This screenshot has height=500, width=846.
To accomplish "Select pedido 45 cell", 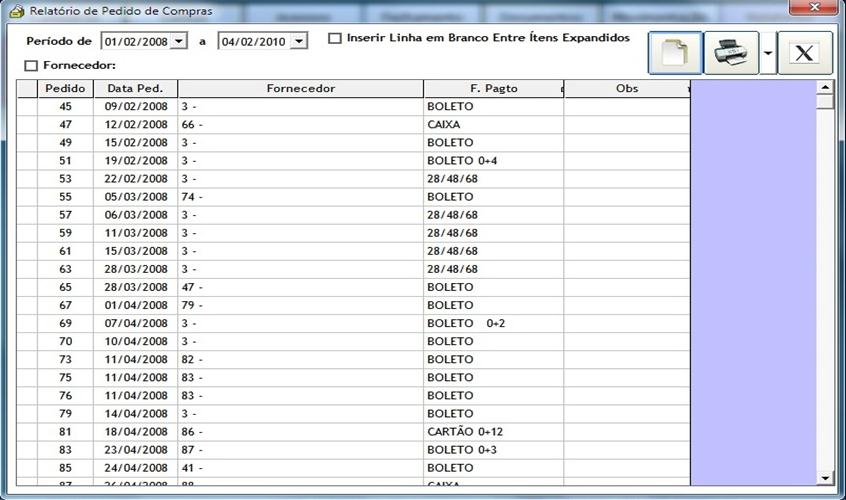I will [65, 107].
